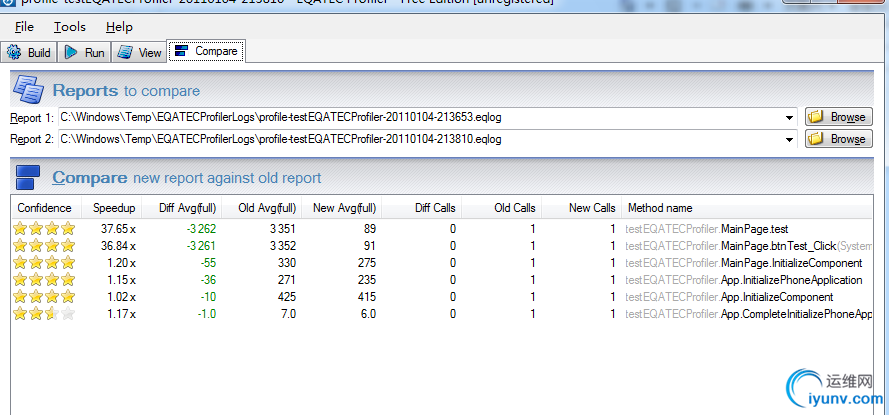This screenshot has width=889, height=415.
Task: Click the -10 diff average value
Action: point(208,297)
